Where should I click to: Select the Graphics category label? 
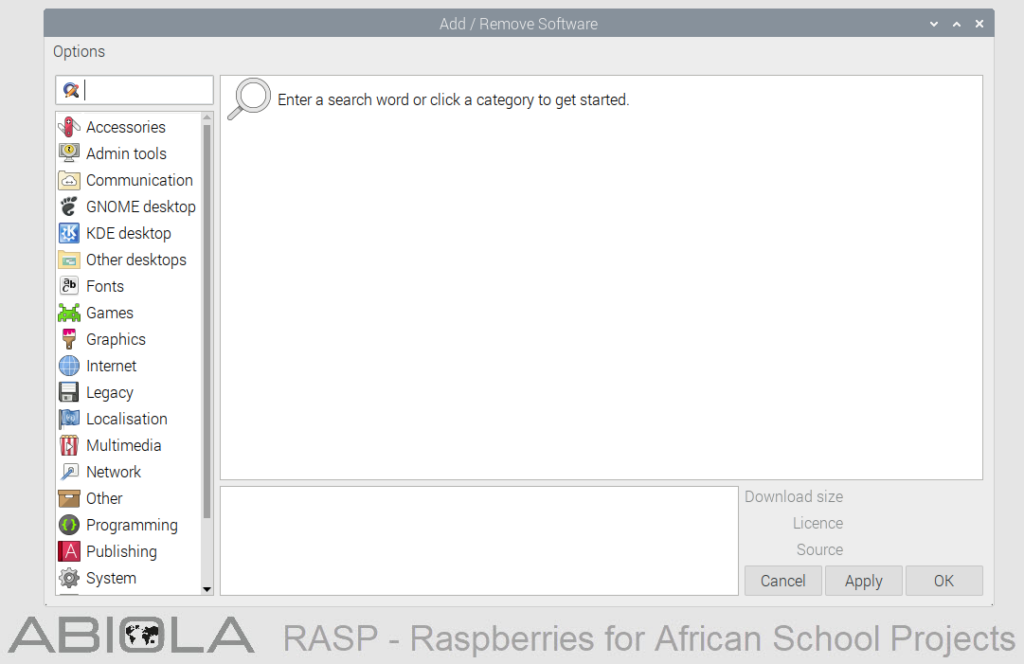click(x=116, y=340)
